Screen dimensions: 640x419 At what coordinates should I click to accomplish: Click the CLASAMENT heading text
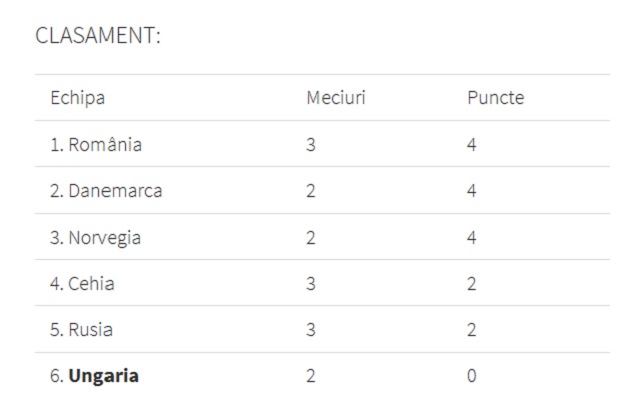pyautogui.click(x=98, y=36)
